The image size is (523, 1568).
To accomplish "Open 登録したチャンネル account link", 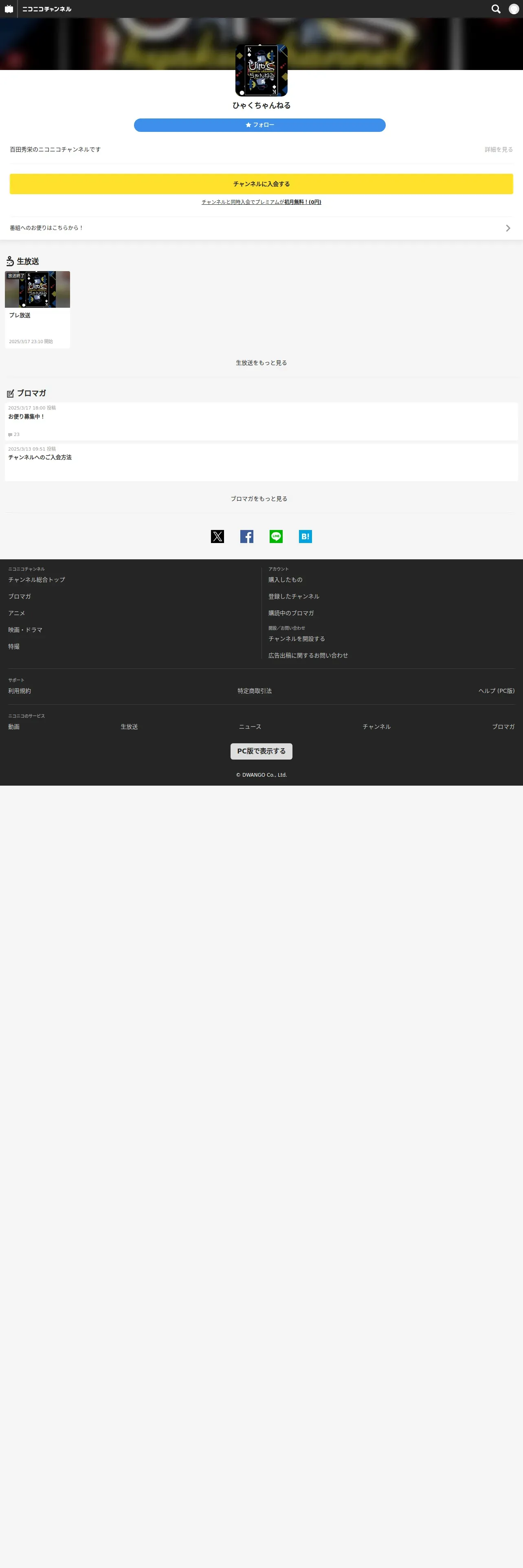I will 293,596.
